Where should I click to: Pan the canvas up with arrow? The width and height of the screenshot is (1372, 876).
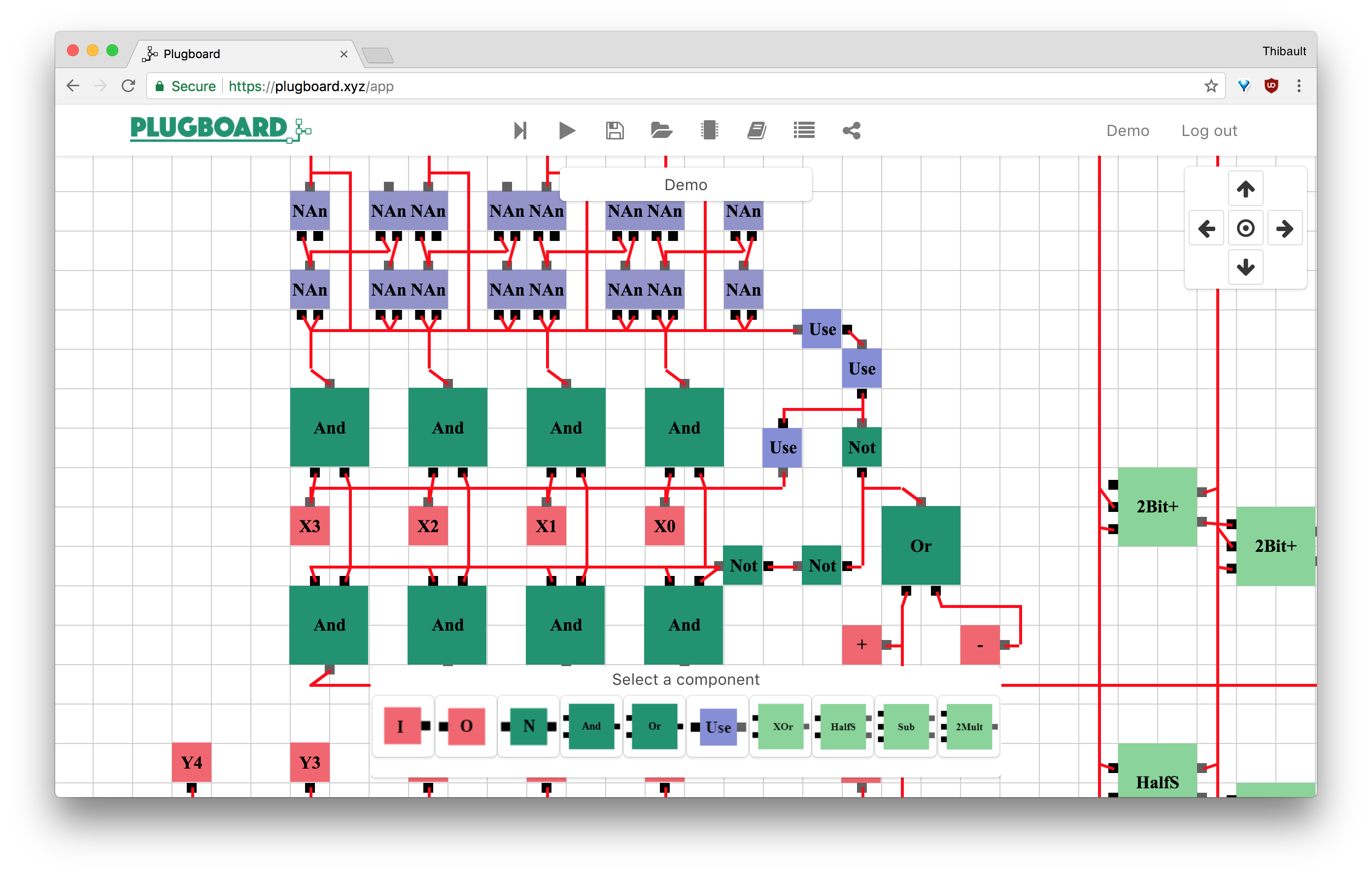(1245, 189)
